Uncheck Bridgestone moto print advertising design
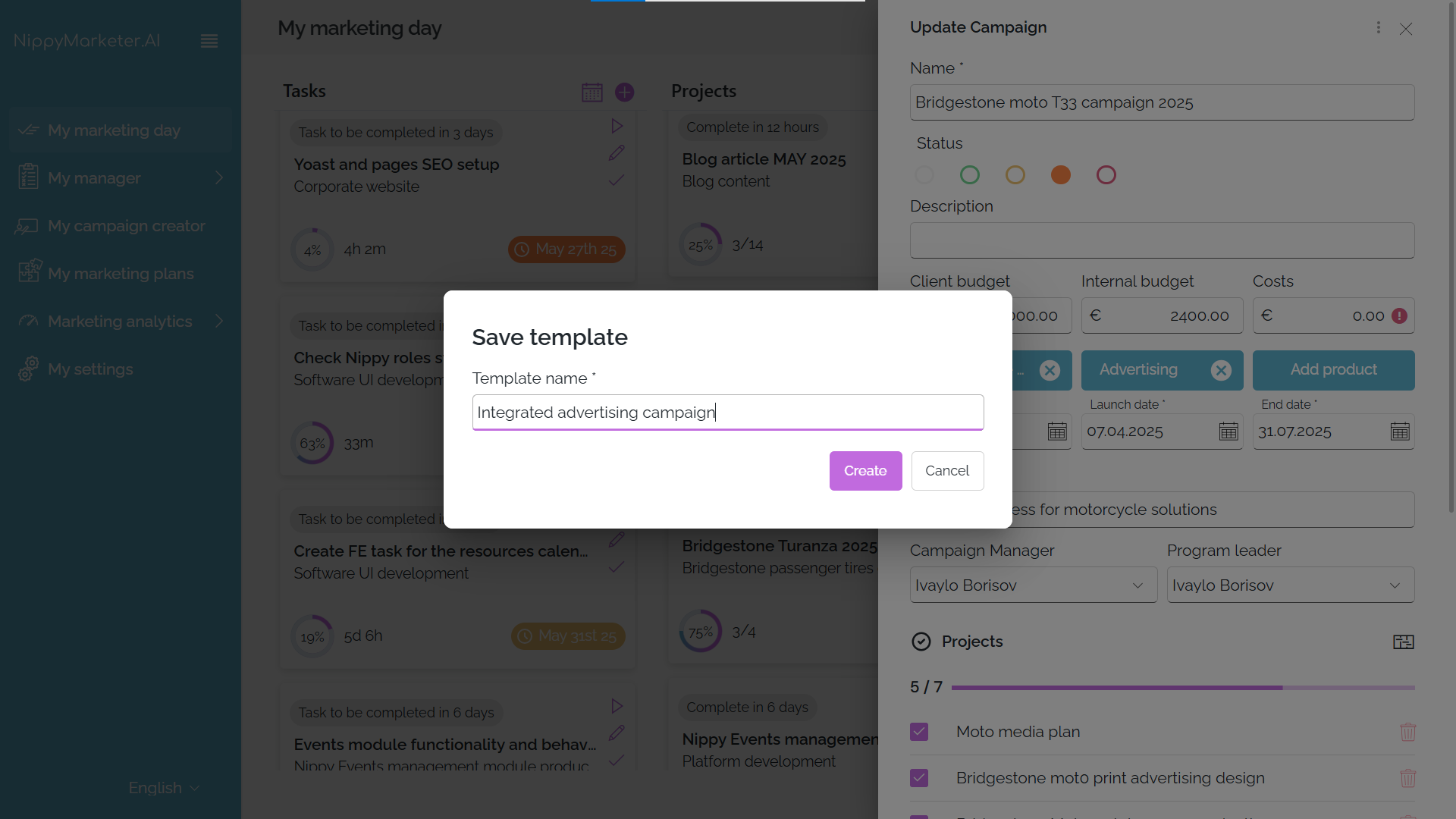Screen dimensions: 1456x819 pos(918,778)
